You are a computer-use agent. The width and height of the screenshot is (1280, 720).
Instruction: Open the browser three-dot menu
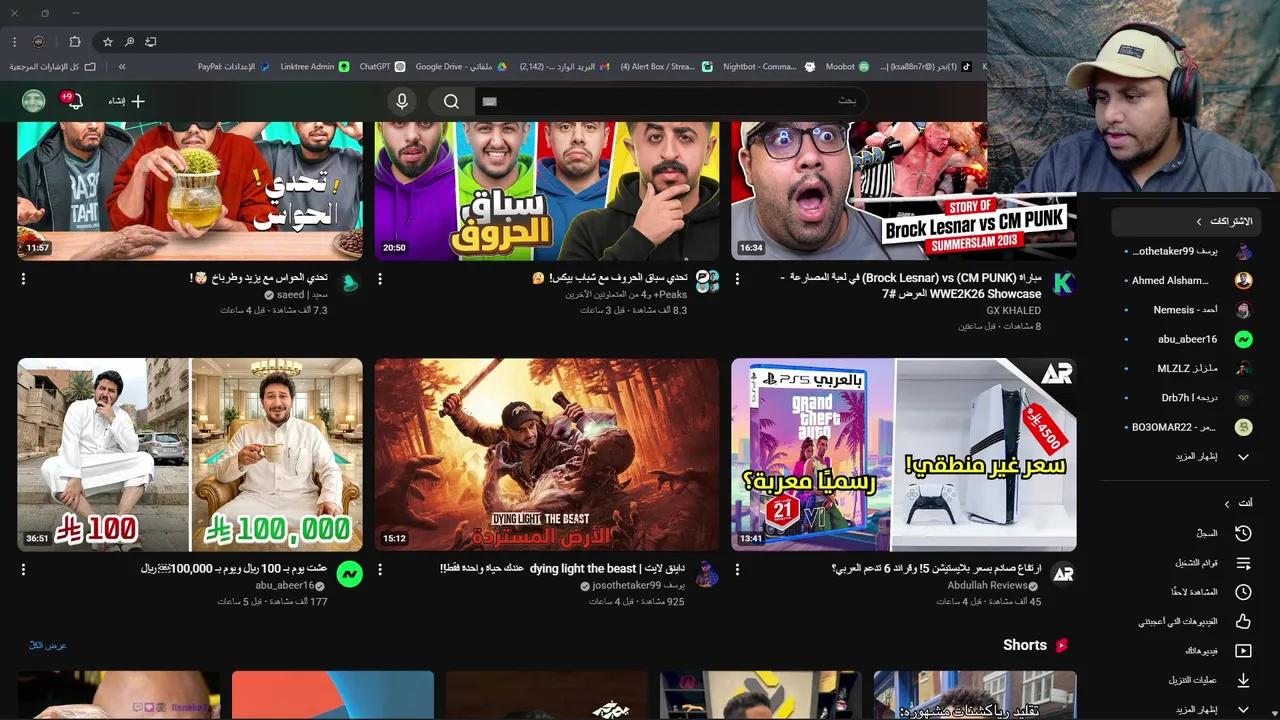click(14, 42)
